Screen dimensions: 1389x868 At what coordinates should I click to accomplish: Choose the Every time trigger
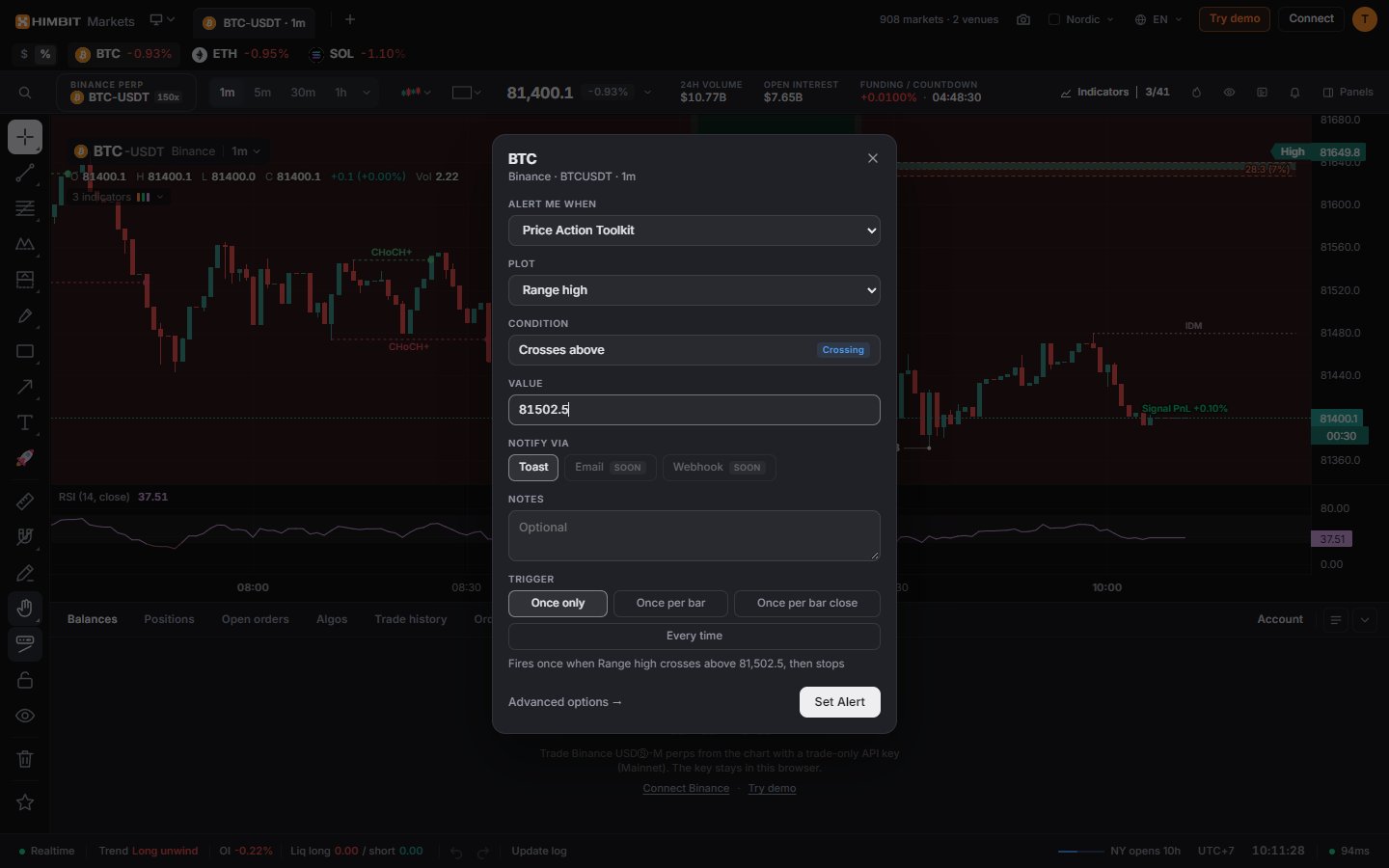(694, 637)
